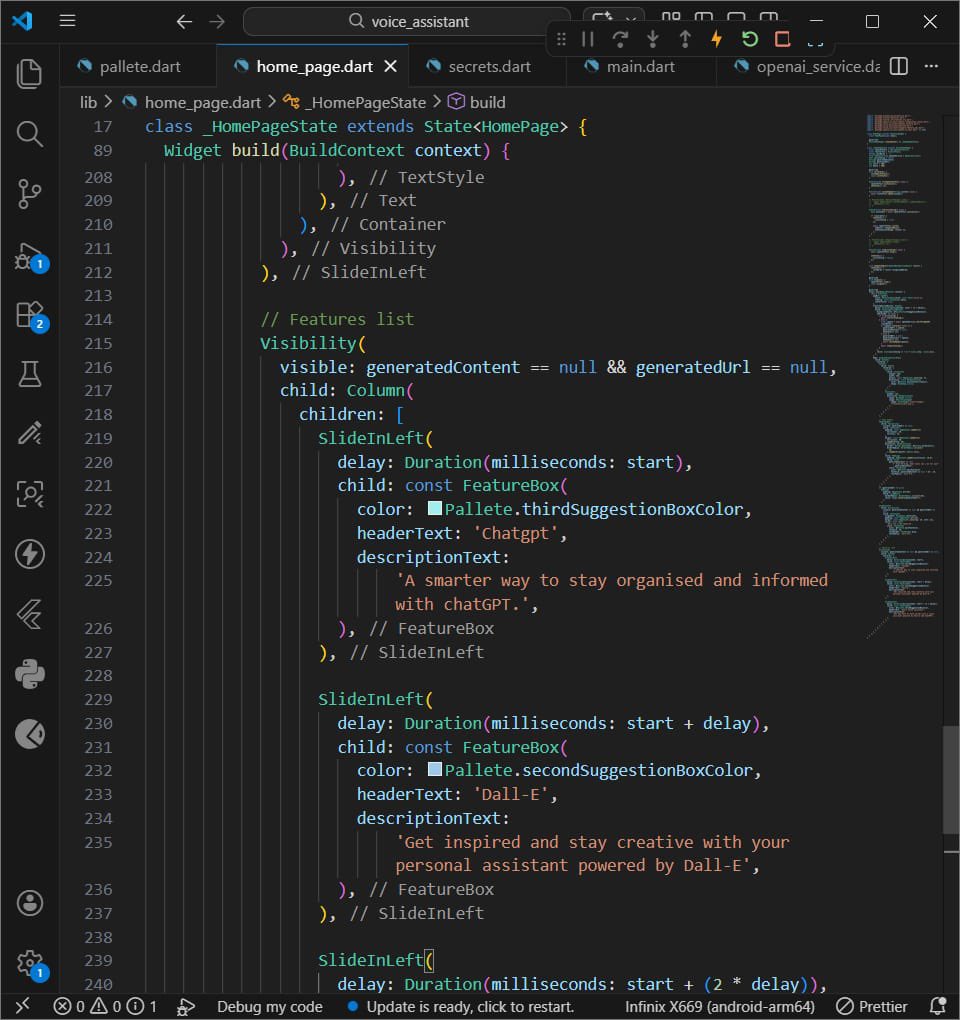The height and width of the screenshot is (1020, 960).
Task: Go back using the left arrow
Action: (x=184, y=21)
